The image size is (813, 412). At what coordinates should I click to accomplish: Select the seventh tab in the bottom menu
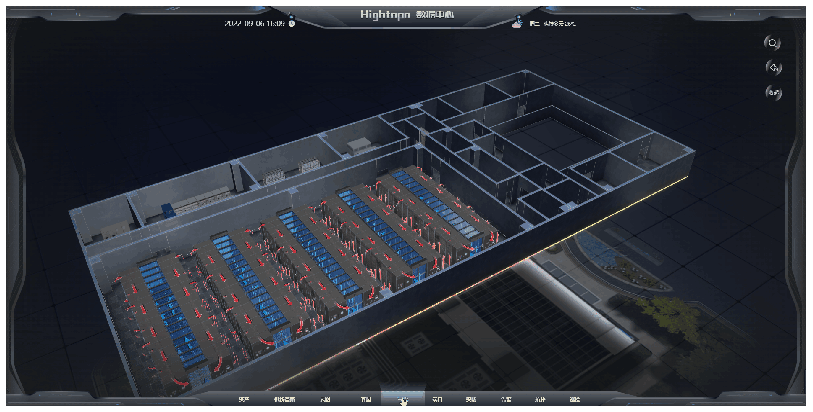(471, 400)
